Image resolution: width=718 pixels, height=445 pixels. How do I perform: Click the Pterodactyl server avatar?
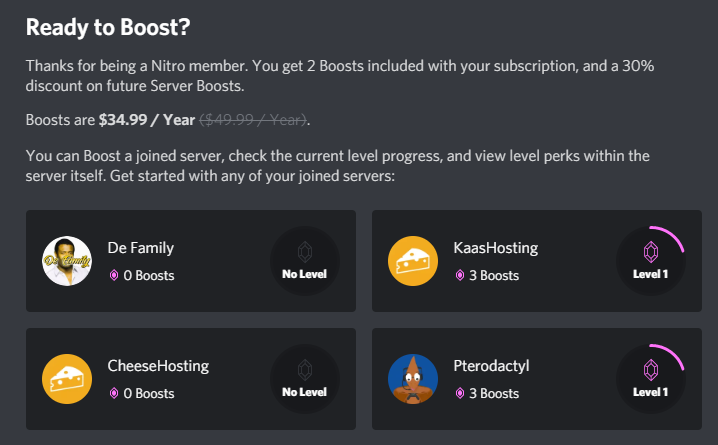413,380
